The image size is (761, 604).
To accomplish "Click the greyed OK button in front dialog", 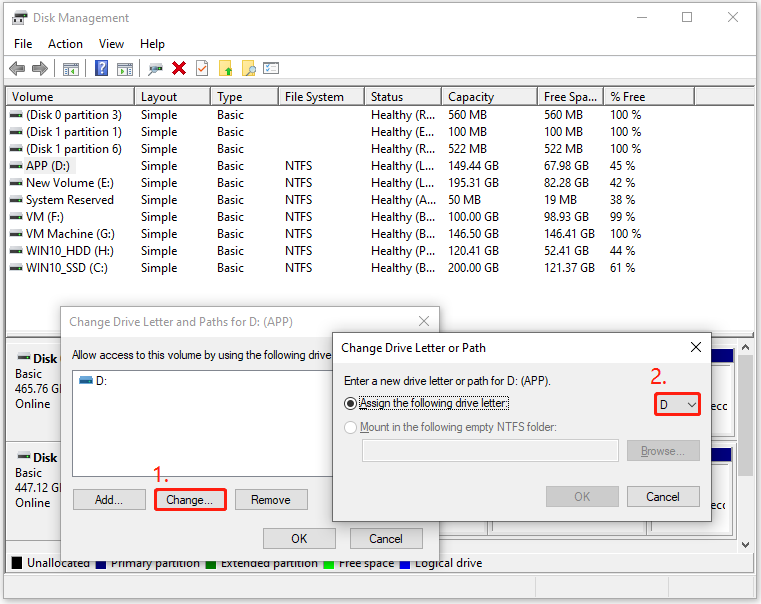I will click(582, 497).
